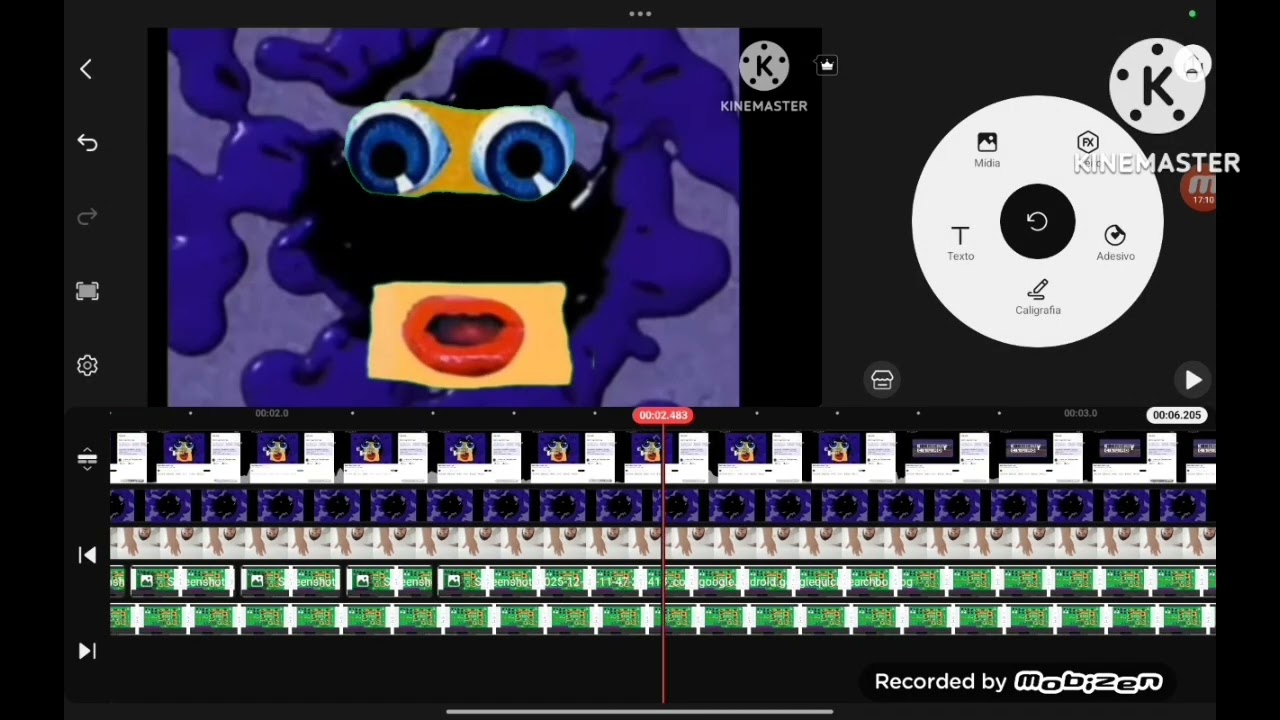Tap the 00:03.0 ruler label
Image resolution: width=1280 pixels, height=720 pixels.
coord(1080,413)
